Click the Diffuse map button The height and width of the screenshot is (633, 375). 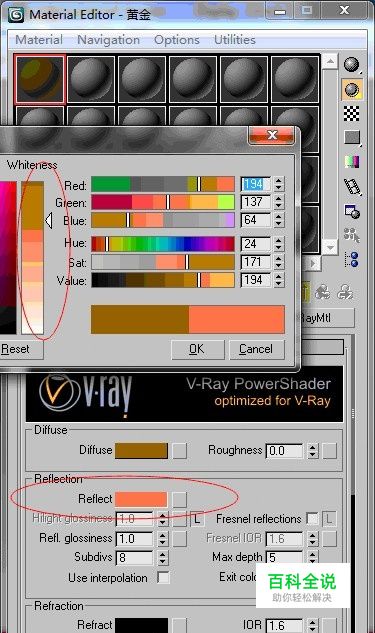pos(180,451)
